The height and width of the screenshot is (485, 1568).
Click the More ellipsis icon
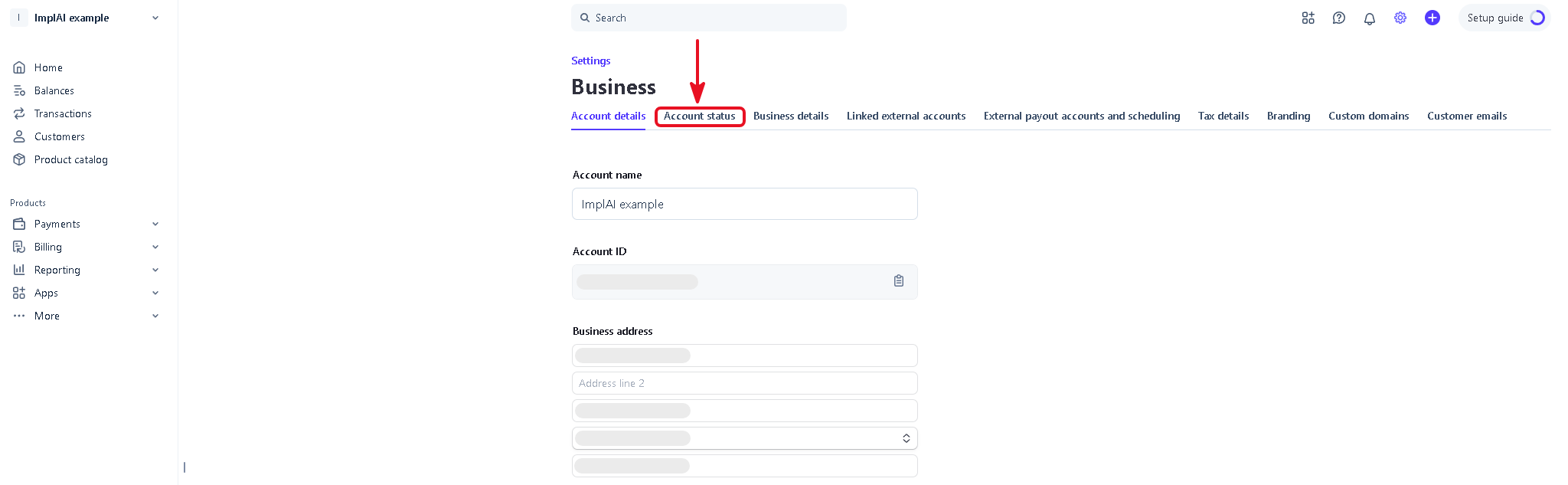19,316
